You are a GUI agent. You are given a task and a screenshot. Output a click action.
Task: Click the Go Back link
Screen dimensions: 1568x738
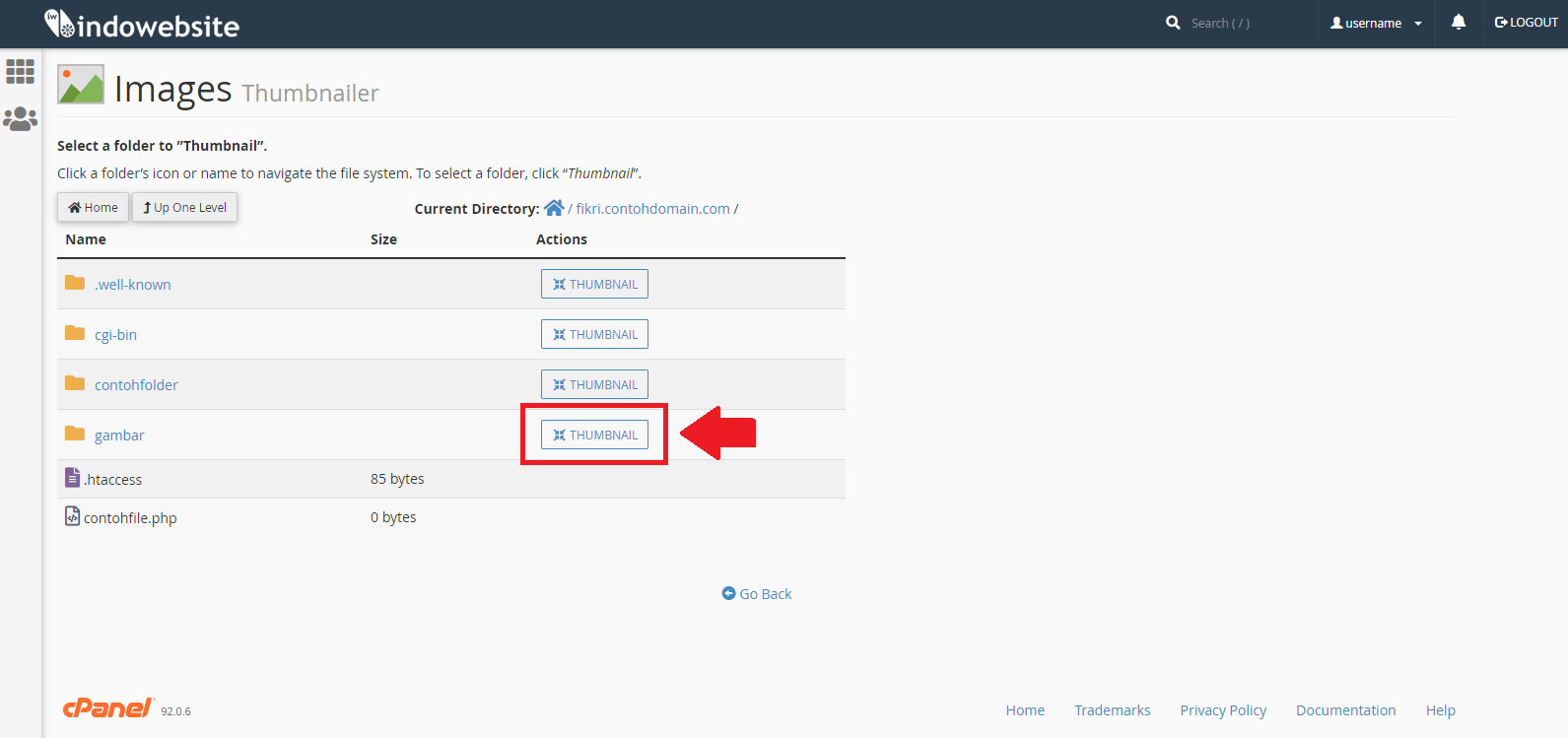[757, 594]
